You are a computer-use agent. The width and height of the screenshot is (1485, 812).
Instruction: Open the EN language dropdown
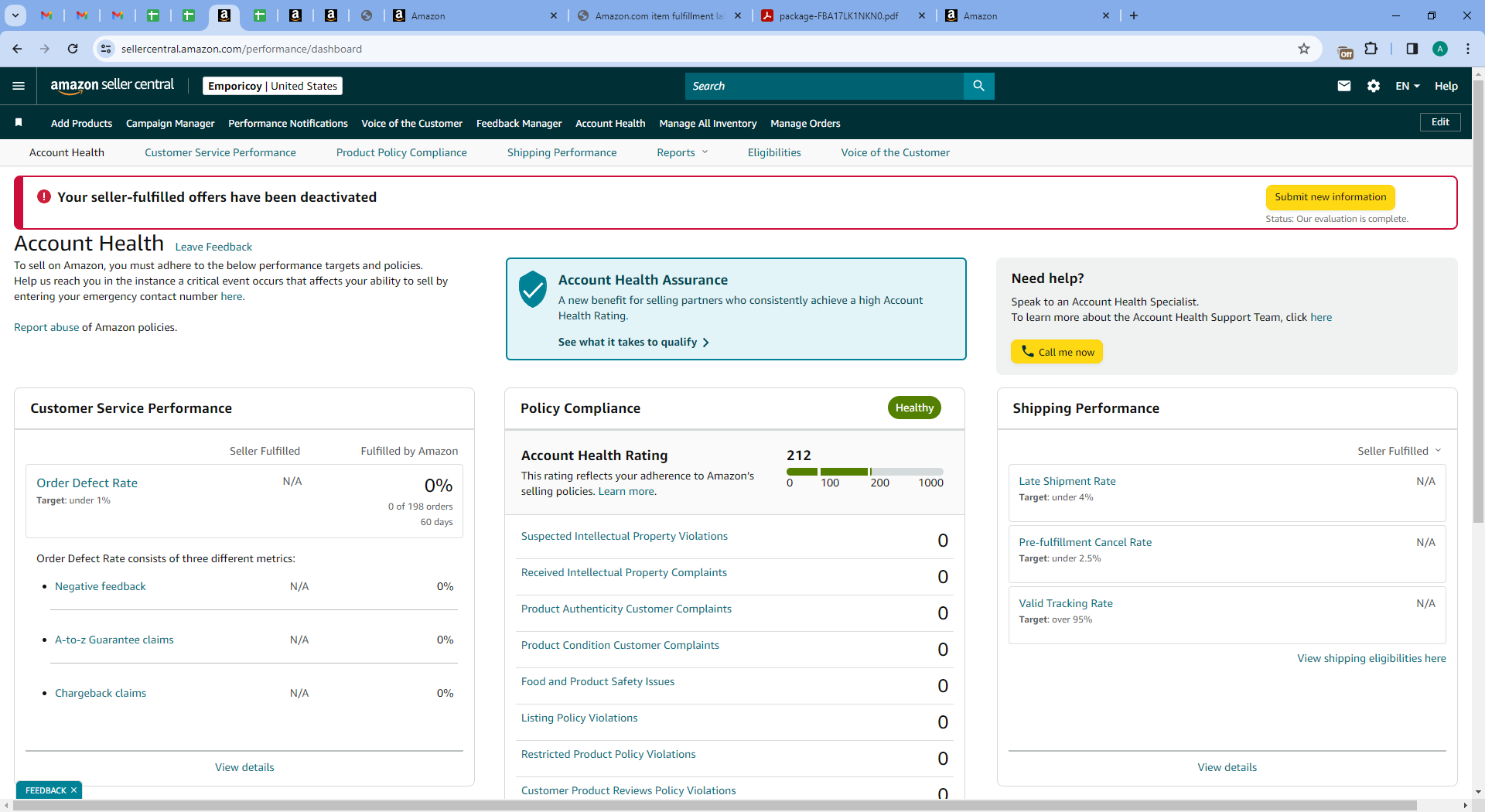click(1407, 86)
